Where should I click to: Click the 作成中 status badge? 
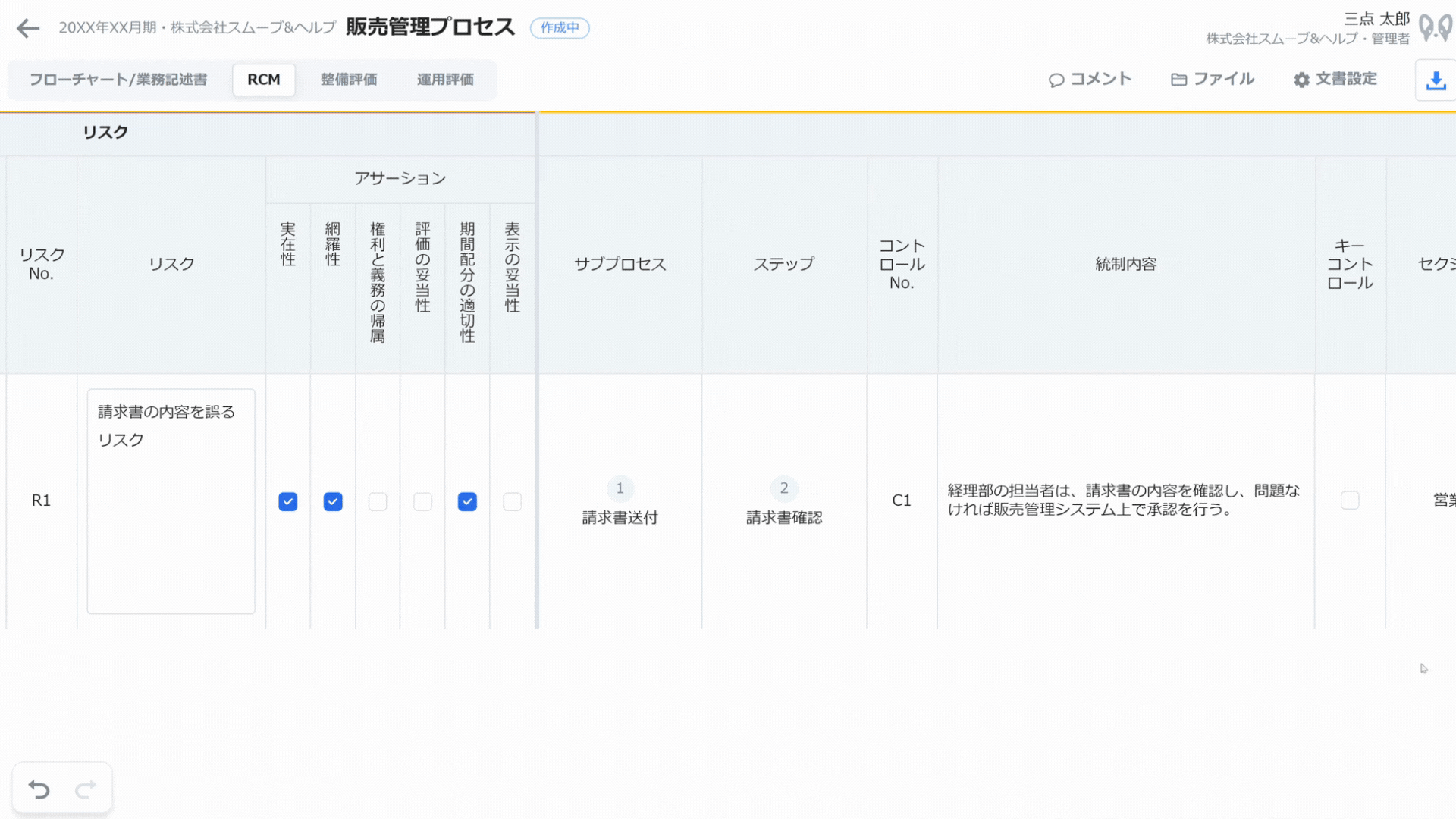[x=560, y=28]
